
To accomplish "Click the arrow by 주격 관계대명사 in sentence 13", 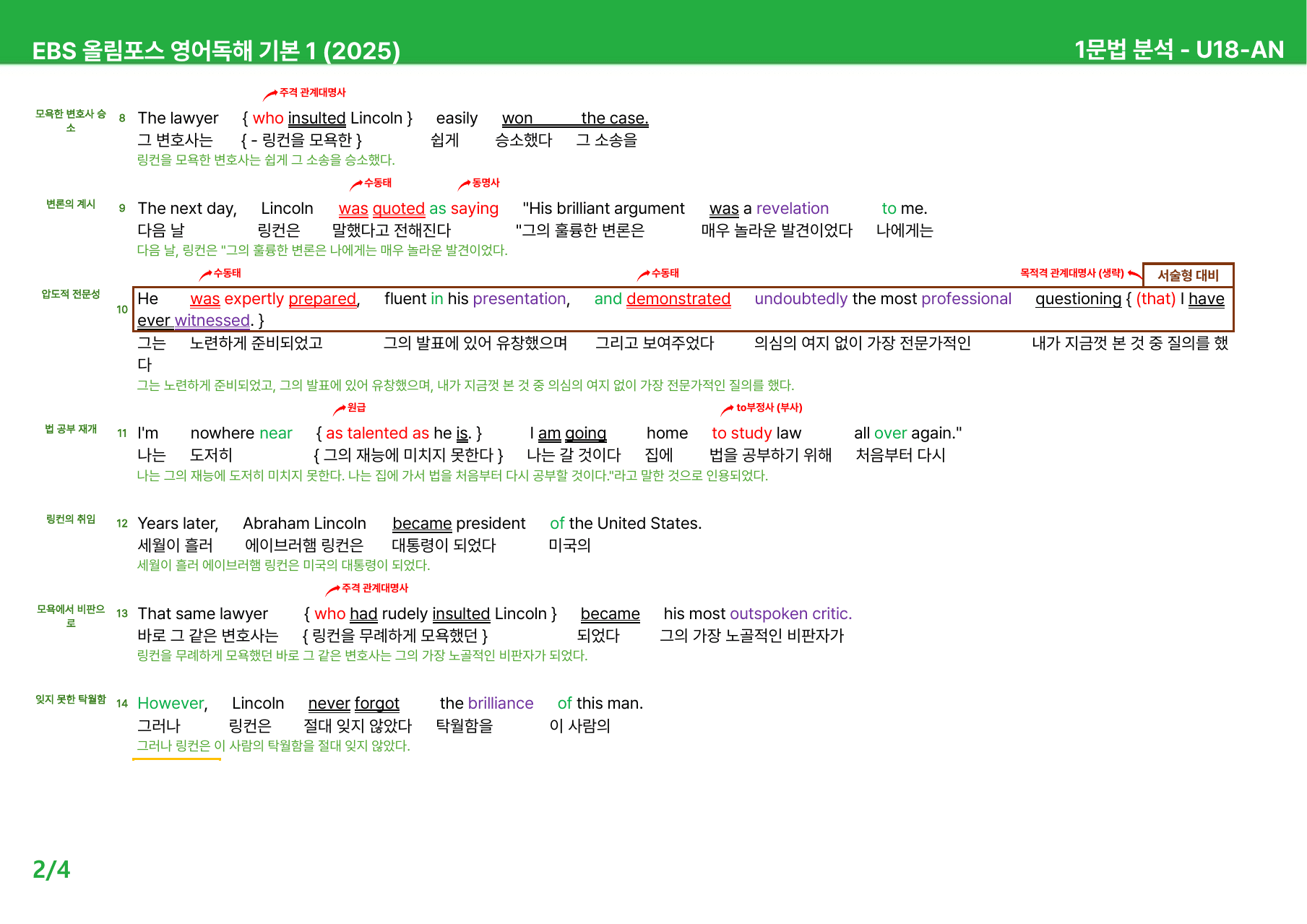I will coord(332,590).
